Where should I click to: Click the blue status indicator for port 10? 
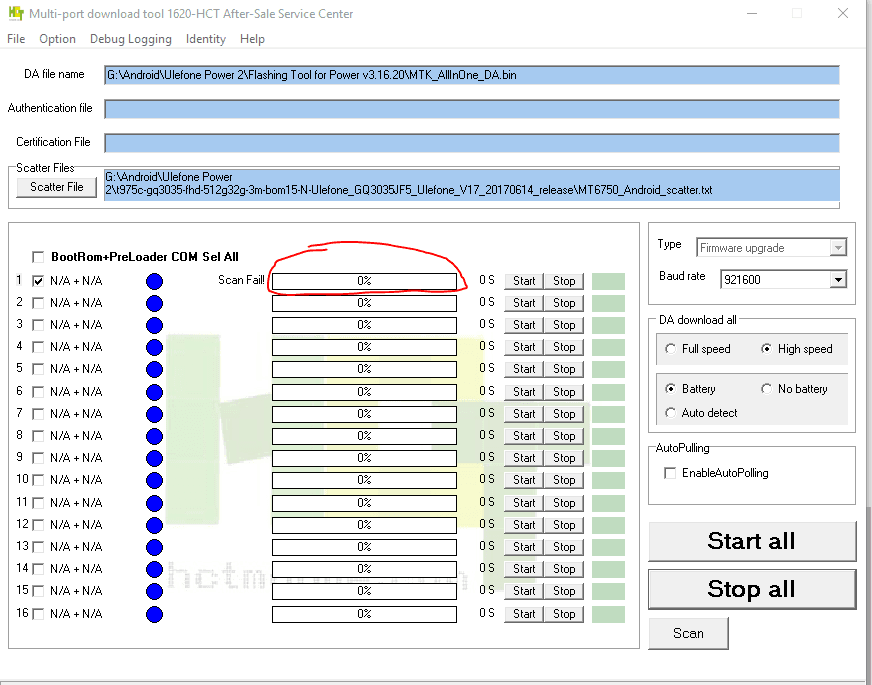tap(154, 480)
